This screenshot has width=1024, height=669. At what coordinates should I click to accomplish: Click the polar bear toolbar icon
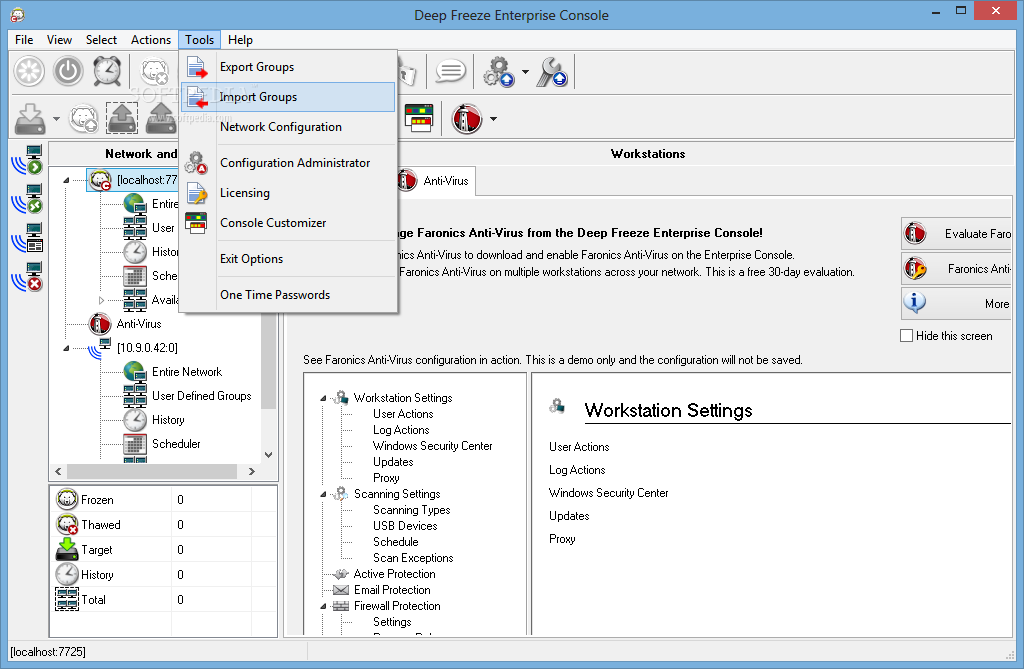155,71
